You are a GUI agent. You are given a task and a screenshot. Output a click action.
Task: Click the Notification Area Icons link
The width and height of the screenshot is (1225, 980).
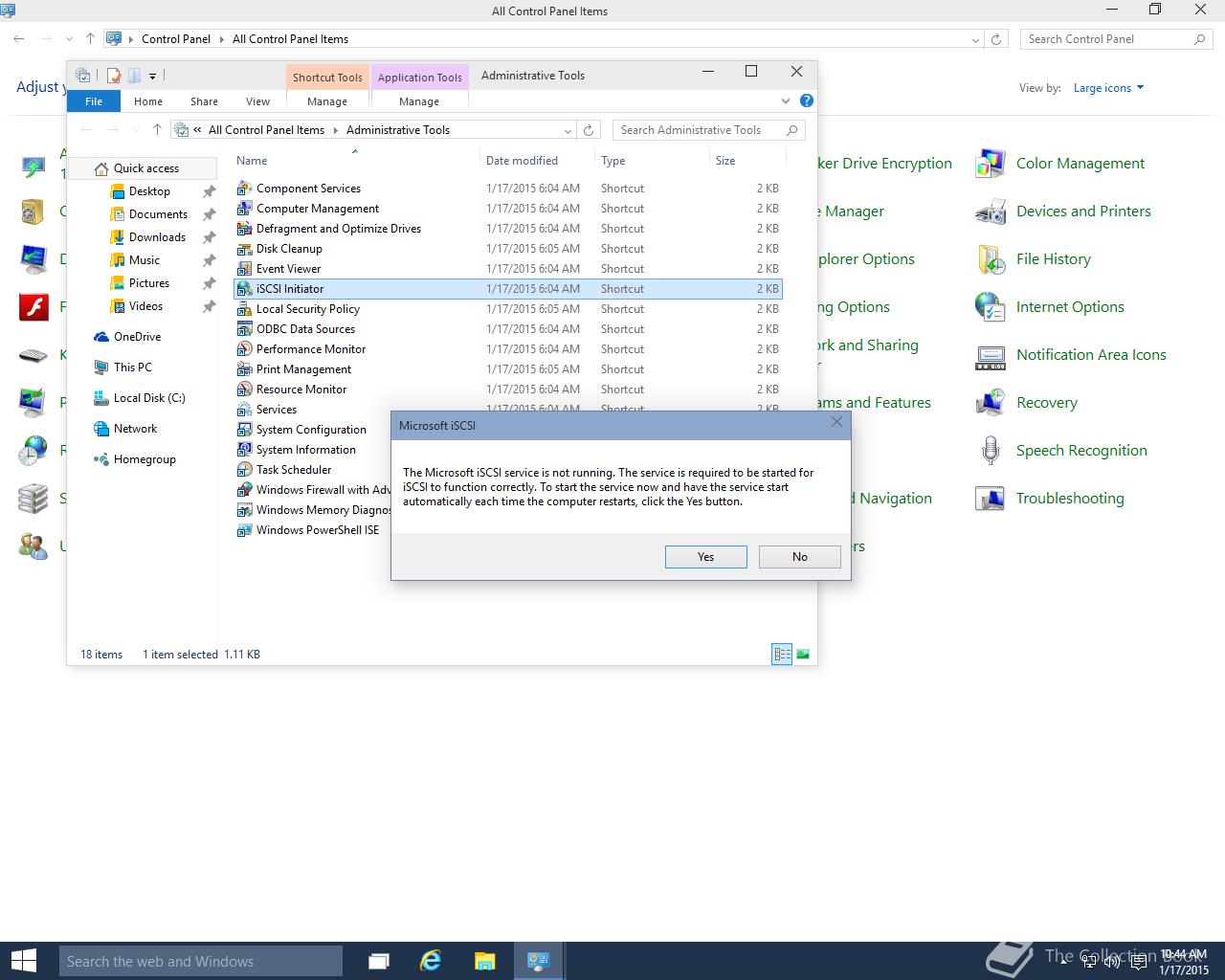click(1091, 355)
